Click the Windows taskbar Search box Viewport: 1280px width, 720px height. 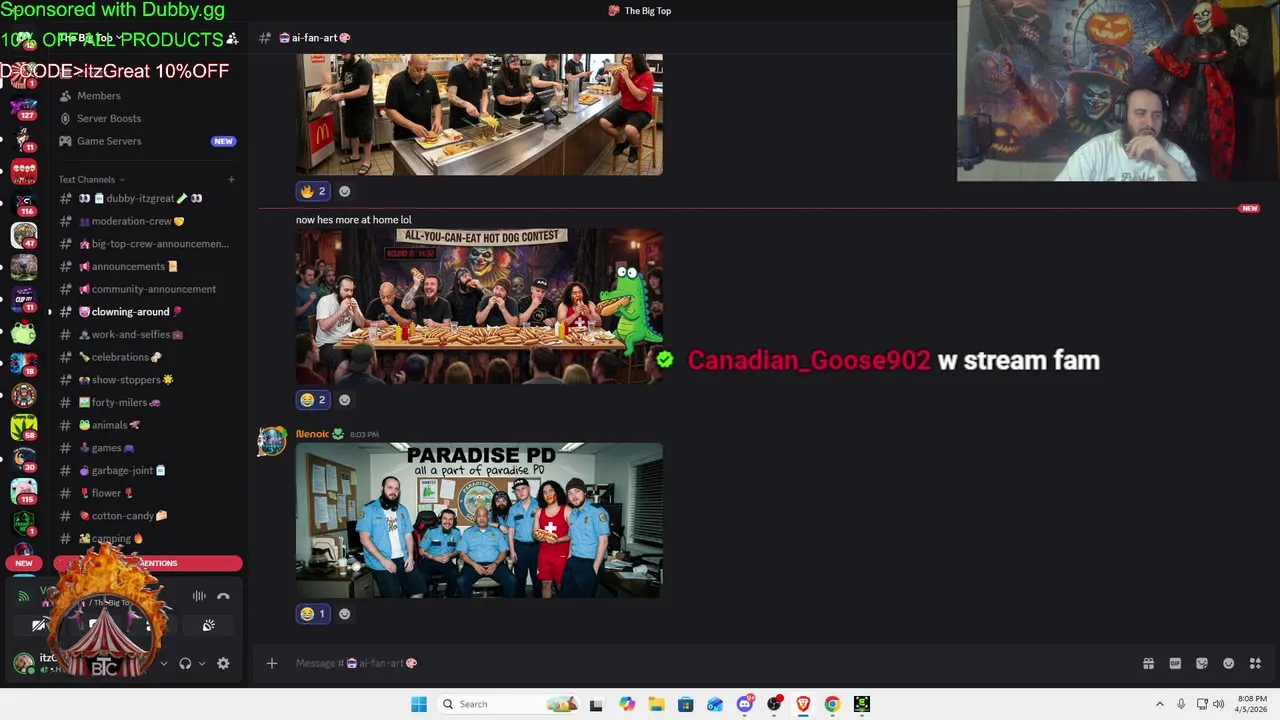[x=508, y=704]
